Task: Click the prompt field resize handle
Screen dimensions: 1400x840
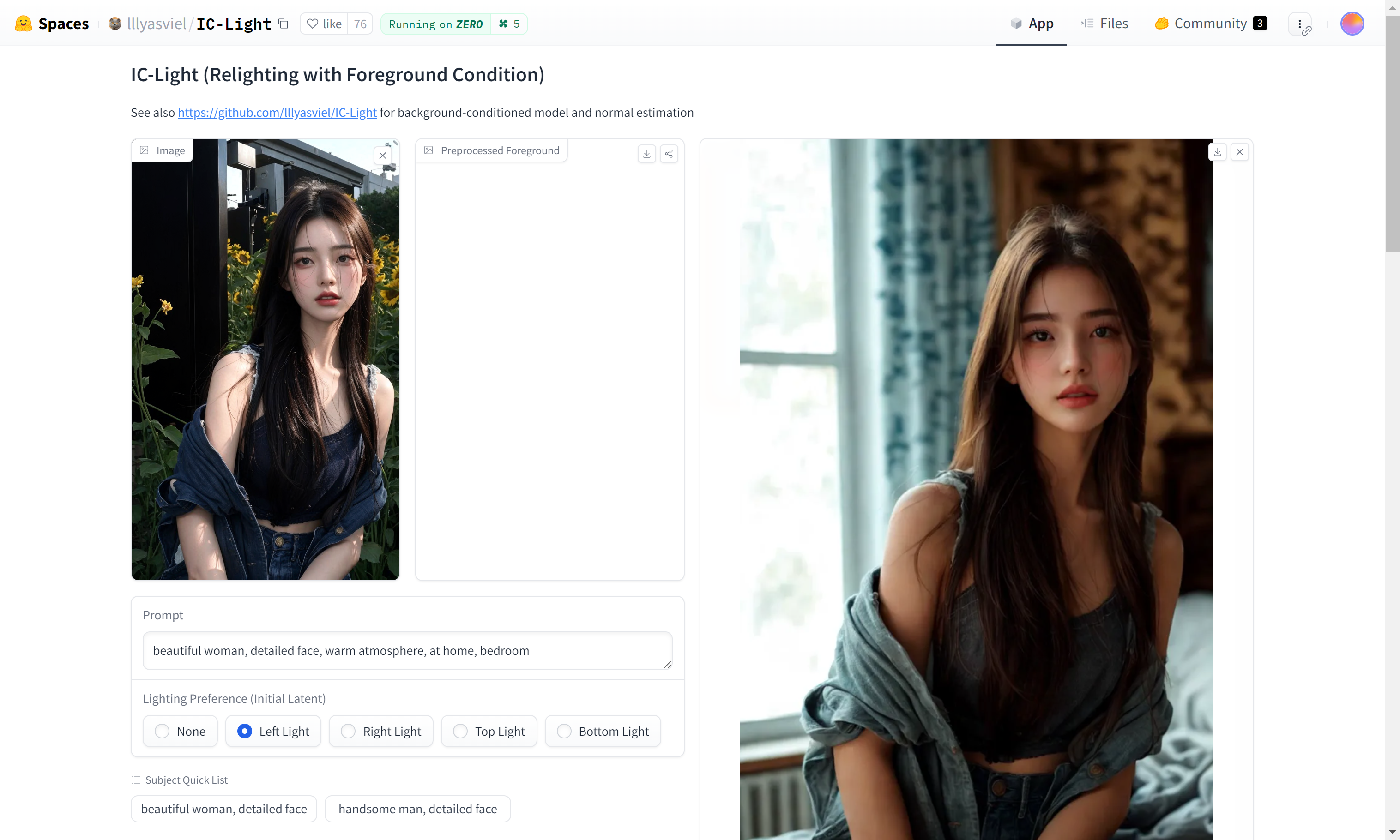Action: (x=667, y=665)
